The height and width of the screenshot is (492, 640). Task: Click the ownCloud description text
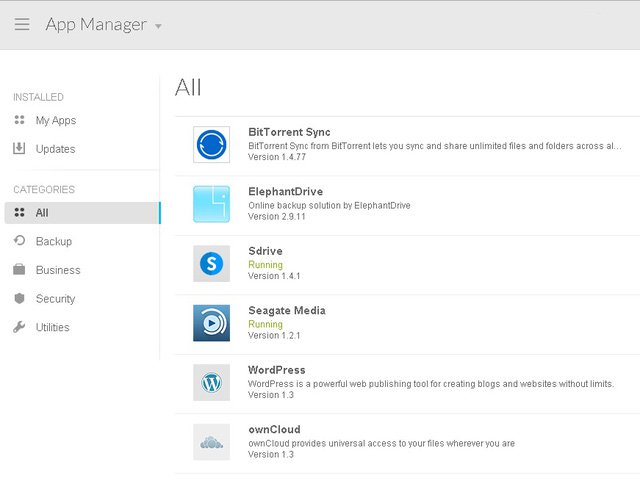(x=381, y=443)
